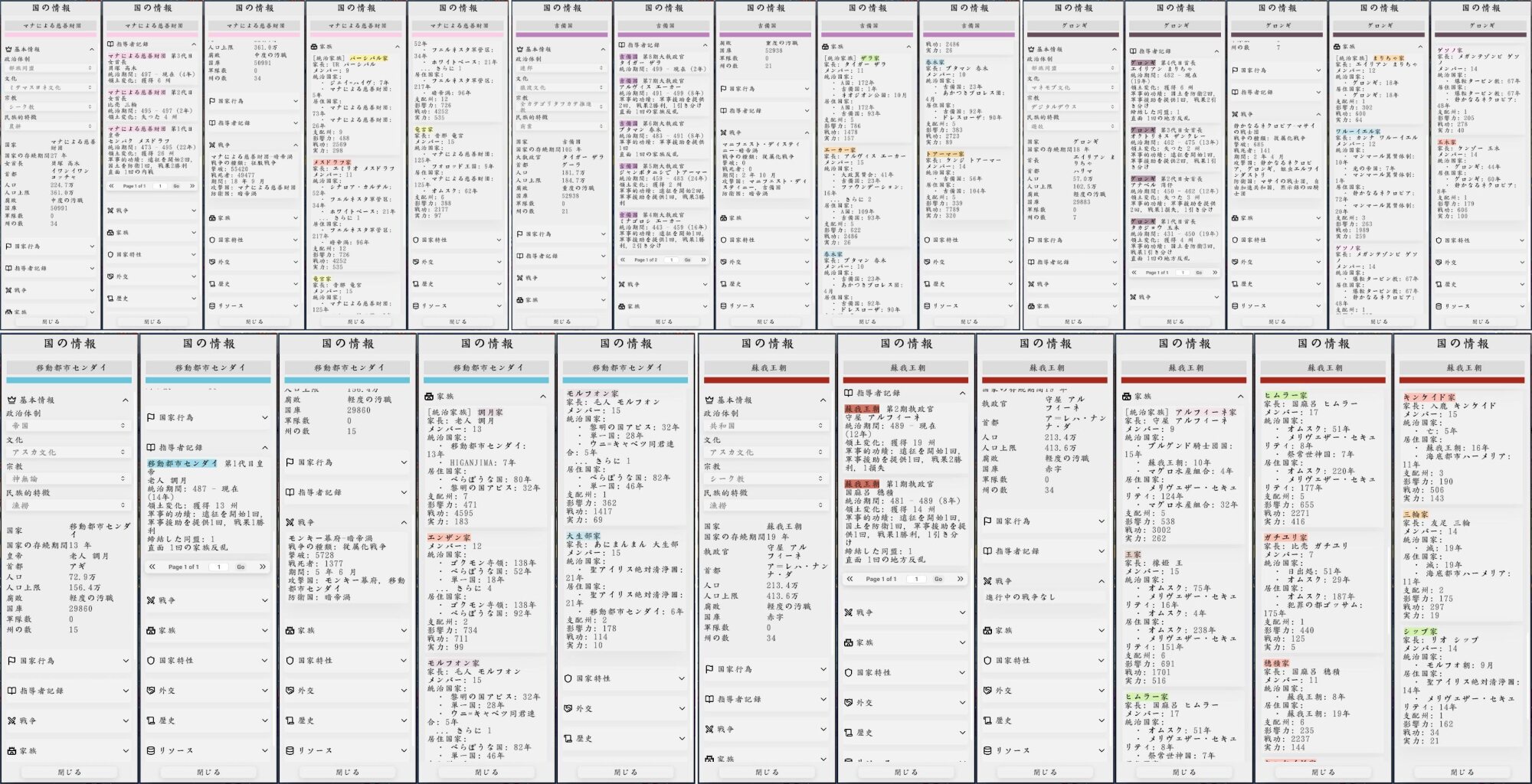Click the 大生部家 family name
The image size is (1532, 784).
(584, 536)
